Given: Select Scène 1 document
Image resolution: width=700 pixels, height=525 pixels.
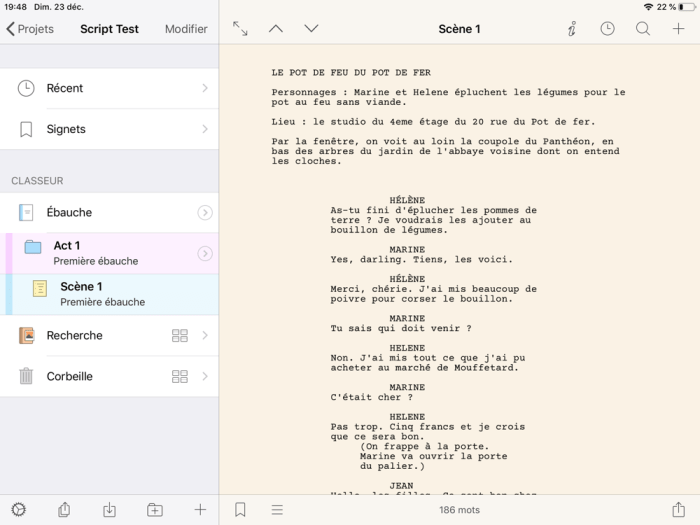Looking at the screenshot, I should tap(109, 294).
